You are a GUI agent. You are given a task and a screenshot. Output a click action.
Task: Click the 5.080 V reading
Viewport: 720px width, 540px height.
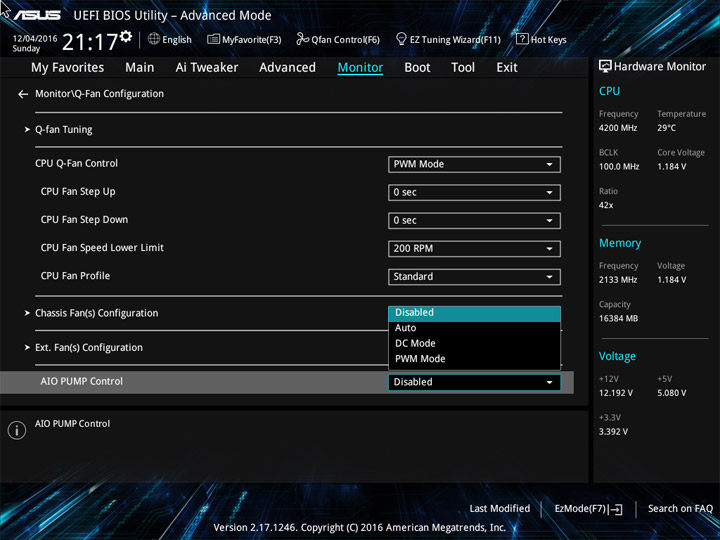(x=671, y=393)
